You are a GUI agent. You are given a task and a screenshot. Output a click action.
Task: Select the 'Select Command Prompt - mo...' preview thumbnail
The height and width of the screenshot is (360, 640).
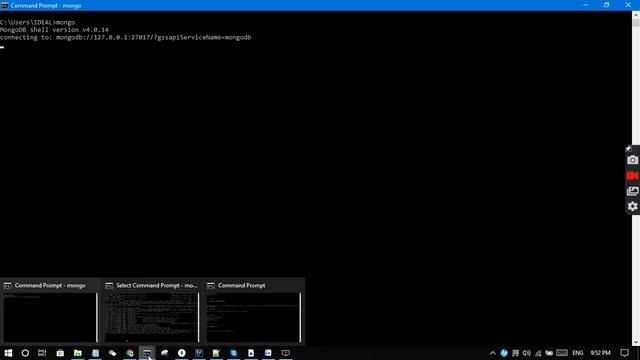tap(152, 317)
